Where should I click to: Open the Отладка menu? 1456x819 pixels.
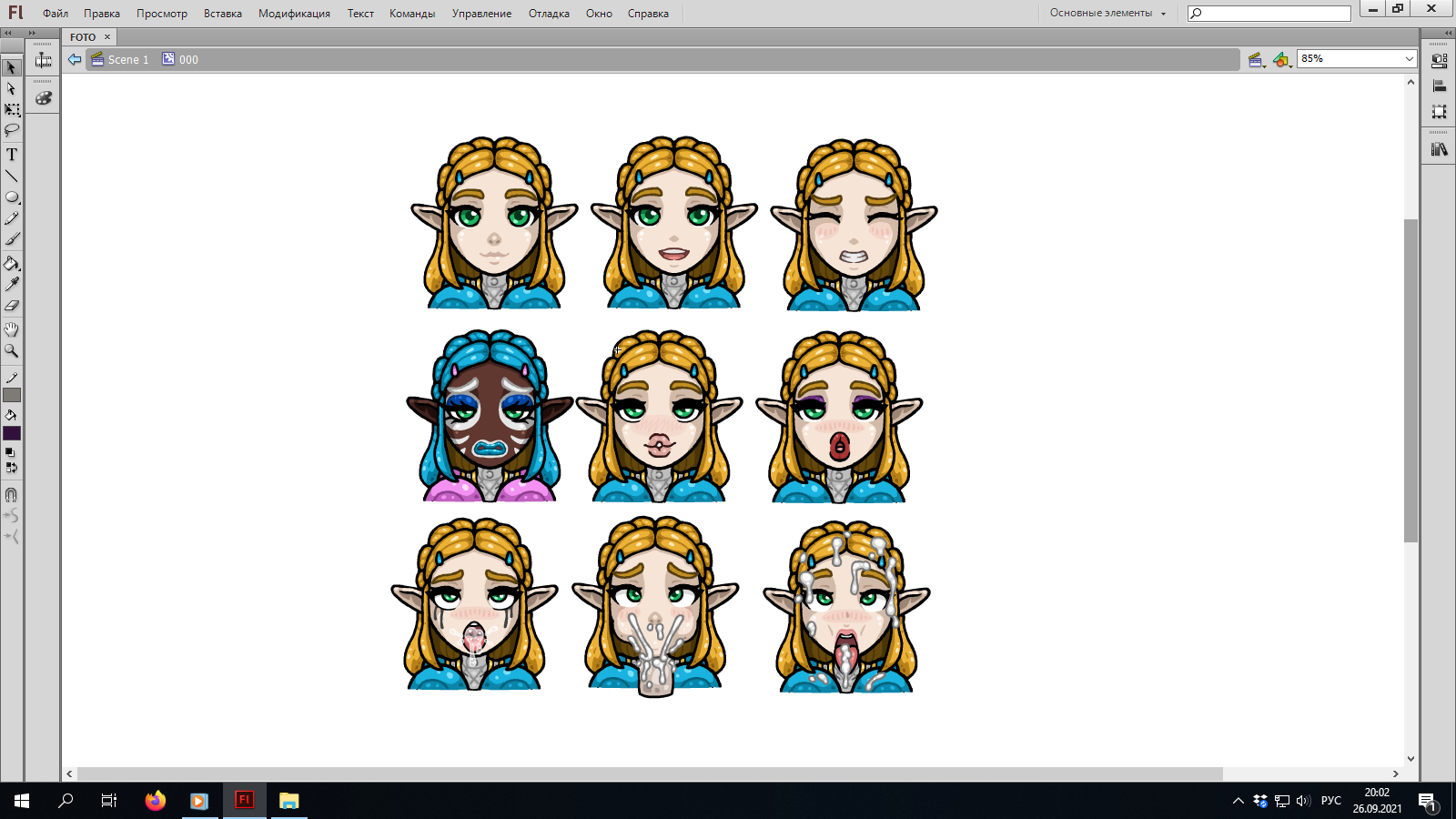tap(549, 14)
